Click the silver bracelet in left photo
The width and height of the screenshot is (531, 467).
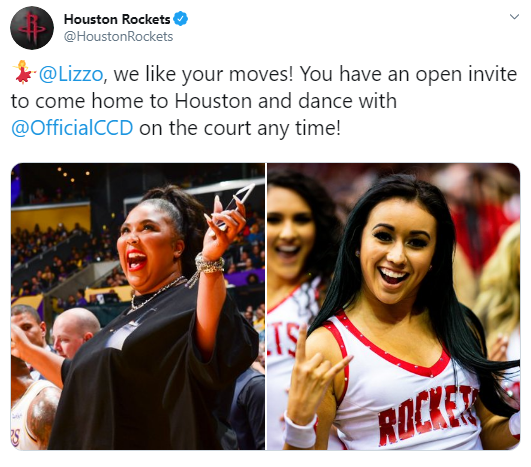click(209, 264)
